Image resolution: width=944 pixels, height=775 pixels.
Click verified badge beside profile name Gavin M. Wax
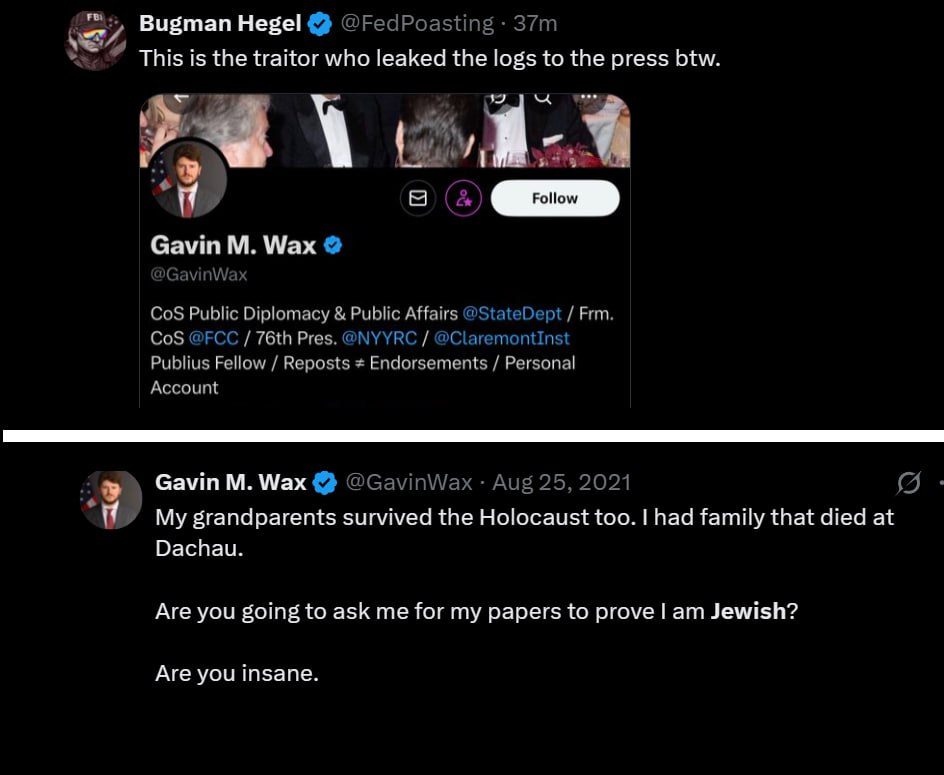pyautogui.click(x=334, y=244)
